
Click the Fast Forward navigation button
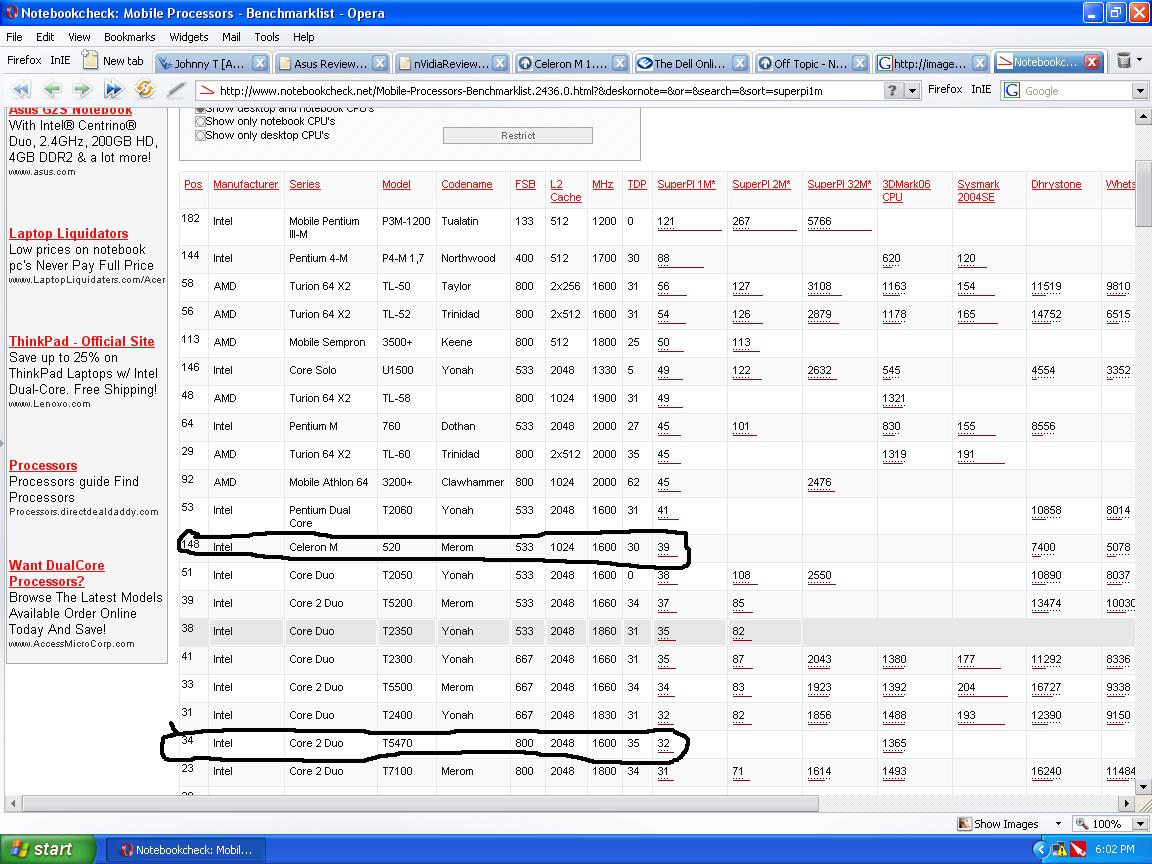click(x=113, y=90)
